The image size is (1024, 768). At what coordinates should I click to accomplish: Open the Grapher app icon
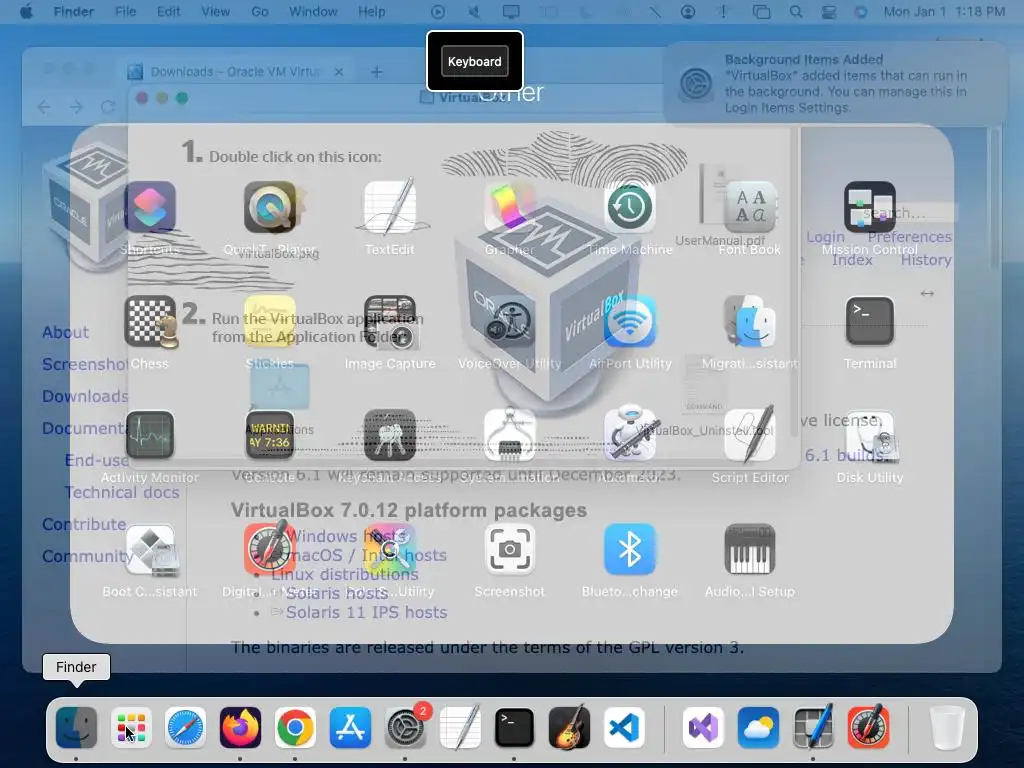pos(510,207)
